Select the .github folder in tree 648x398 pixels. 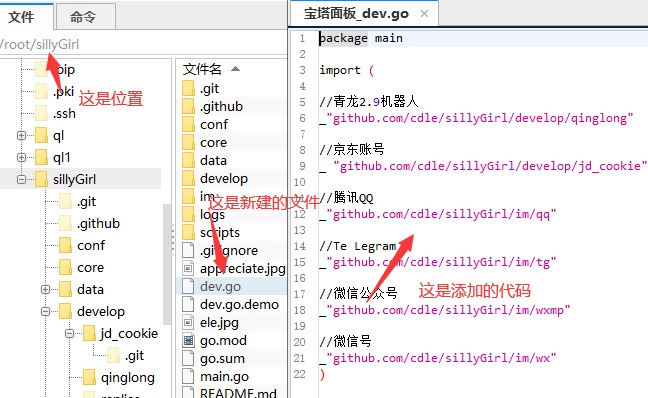click(x=98, y=223)
